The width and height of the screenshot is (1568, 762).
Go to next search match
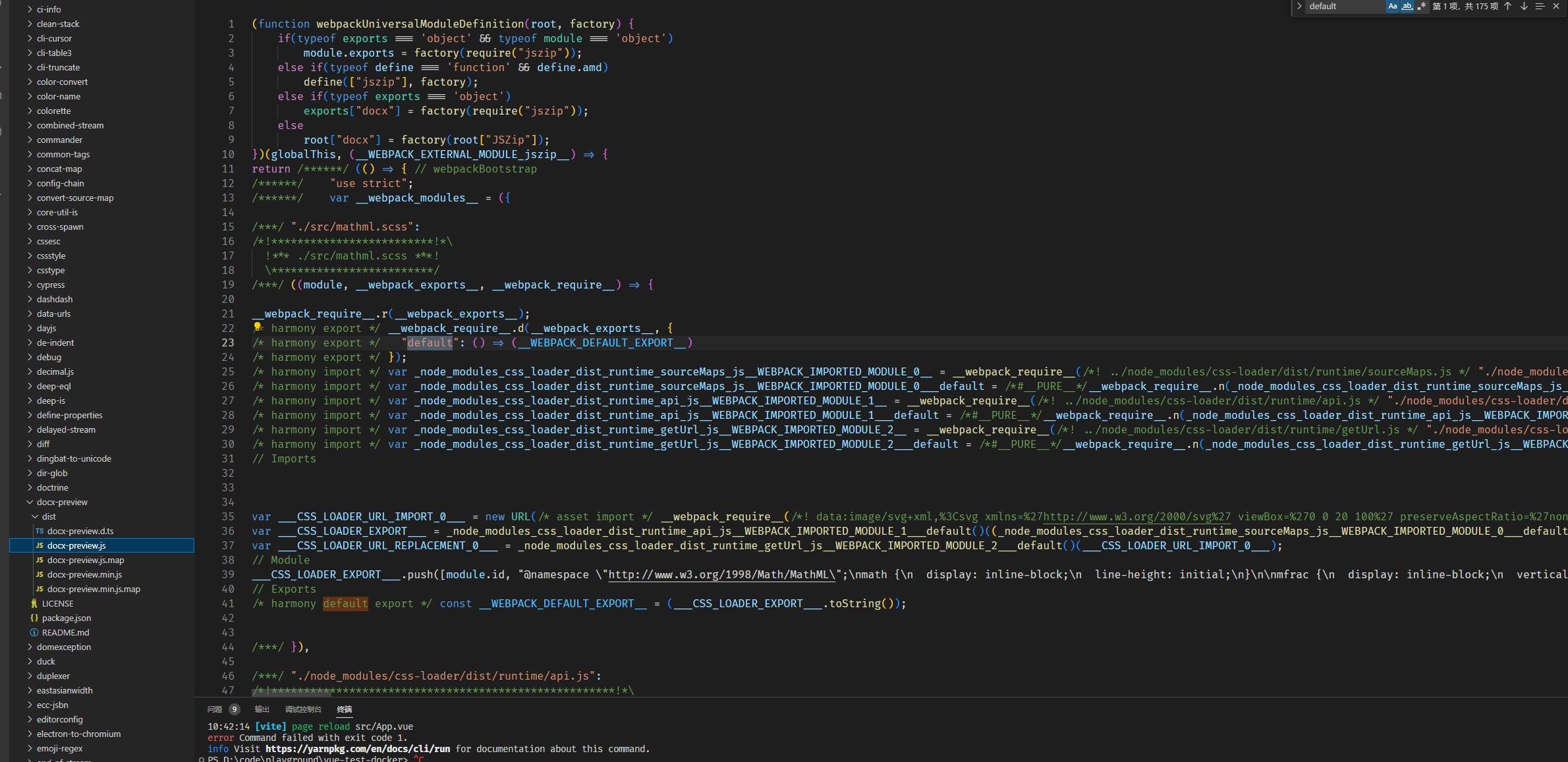click(x=1523, y=7)
